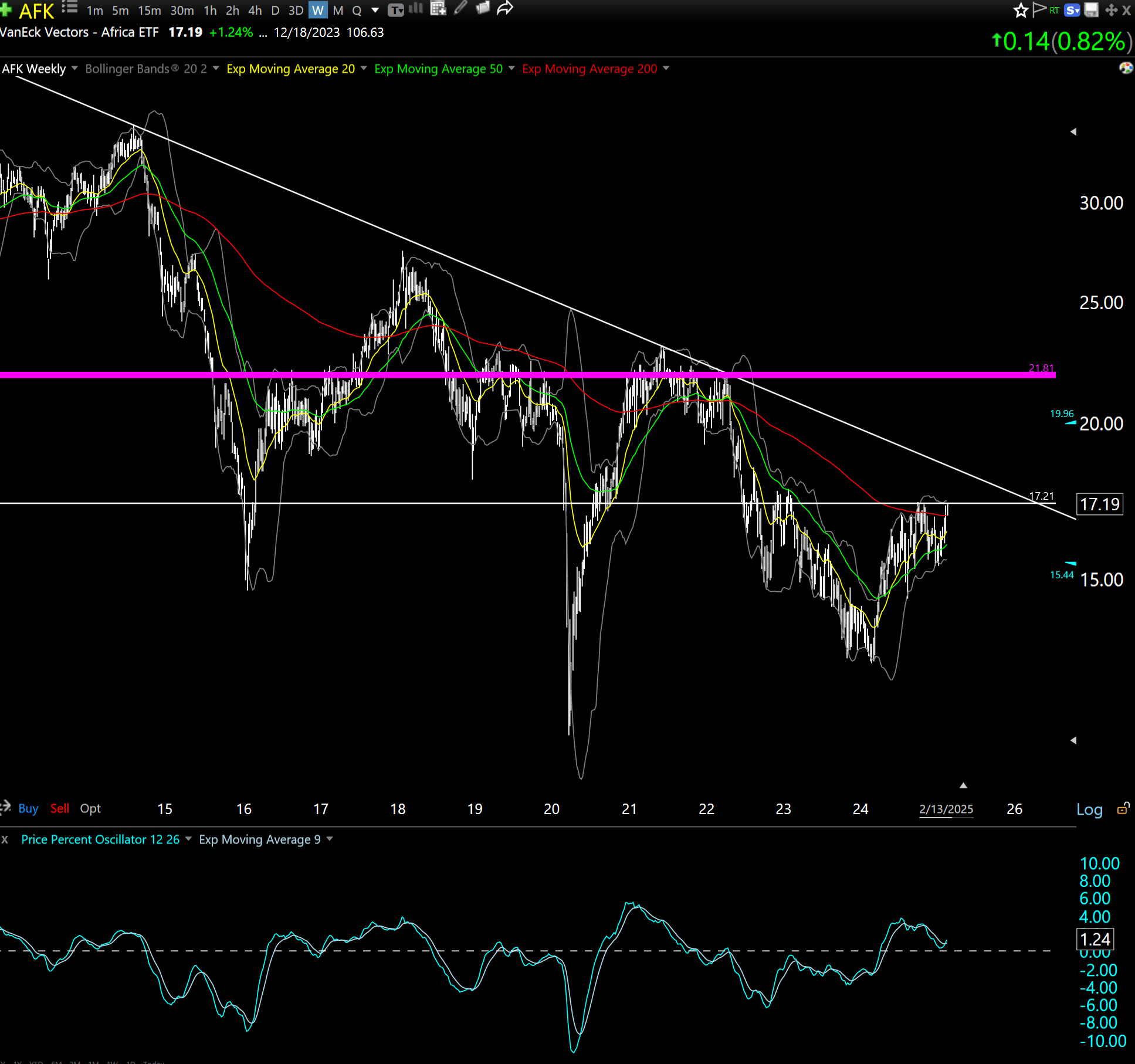
Task: Toggle real-time data with the RT indicator
Action: click(x=1054, y=9)
